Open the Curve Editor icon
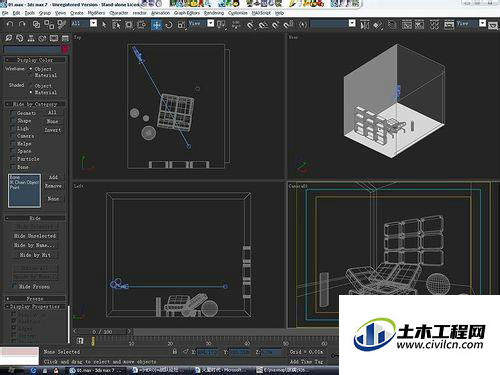This screenshot has width=500, height=375. click(x=407, y=25)
